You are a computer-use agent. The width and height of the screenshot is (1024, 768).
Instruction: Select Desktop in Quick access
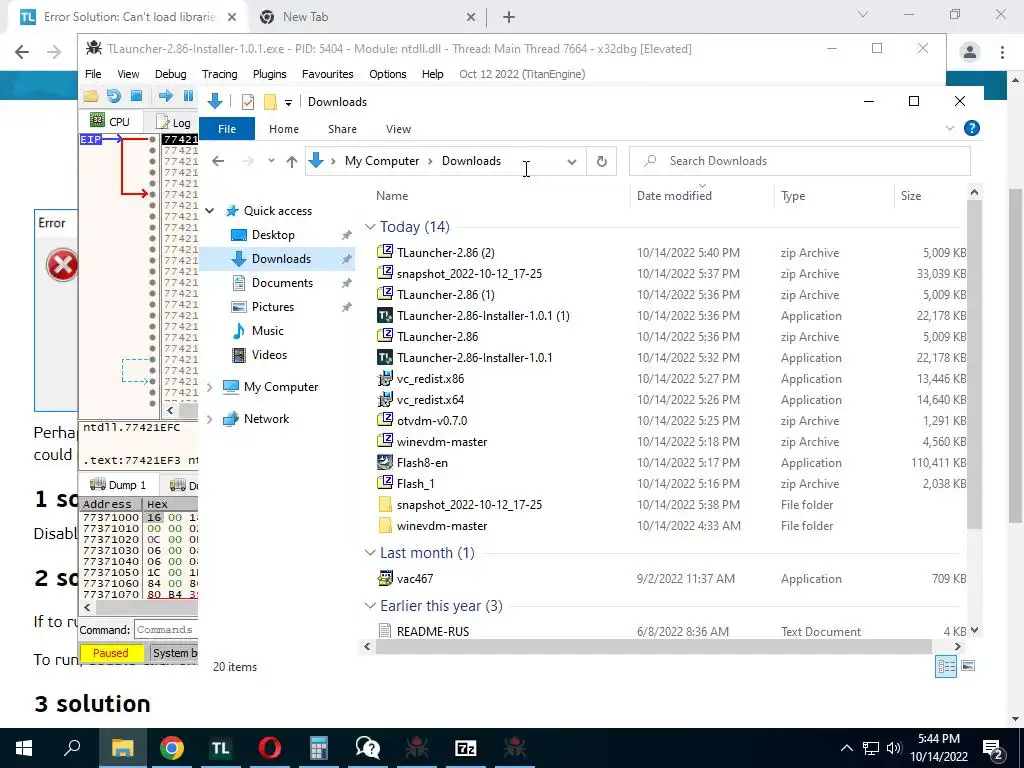(273, 234)
